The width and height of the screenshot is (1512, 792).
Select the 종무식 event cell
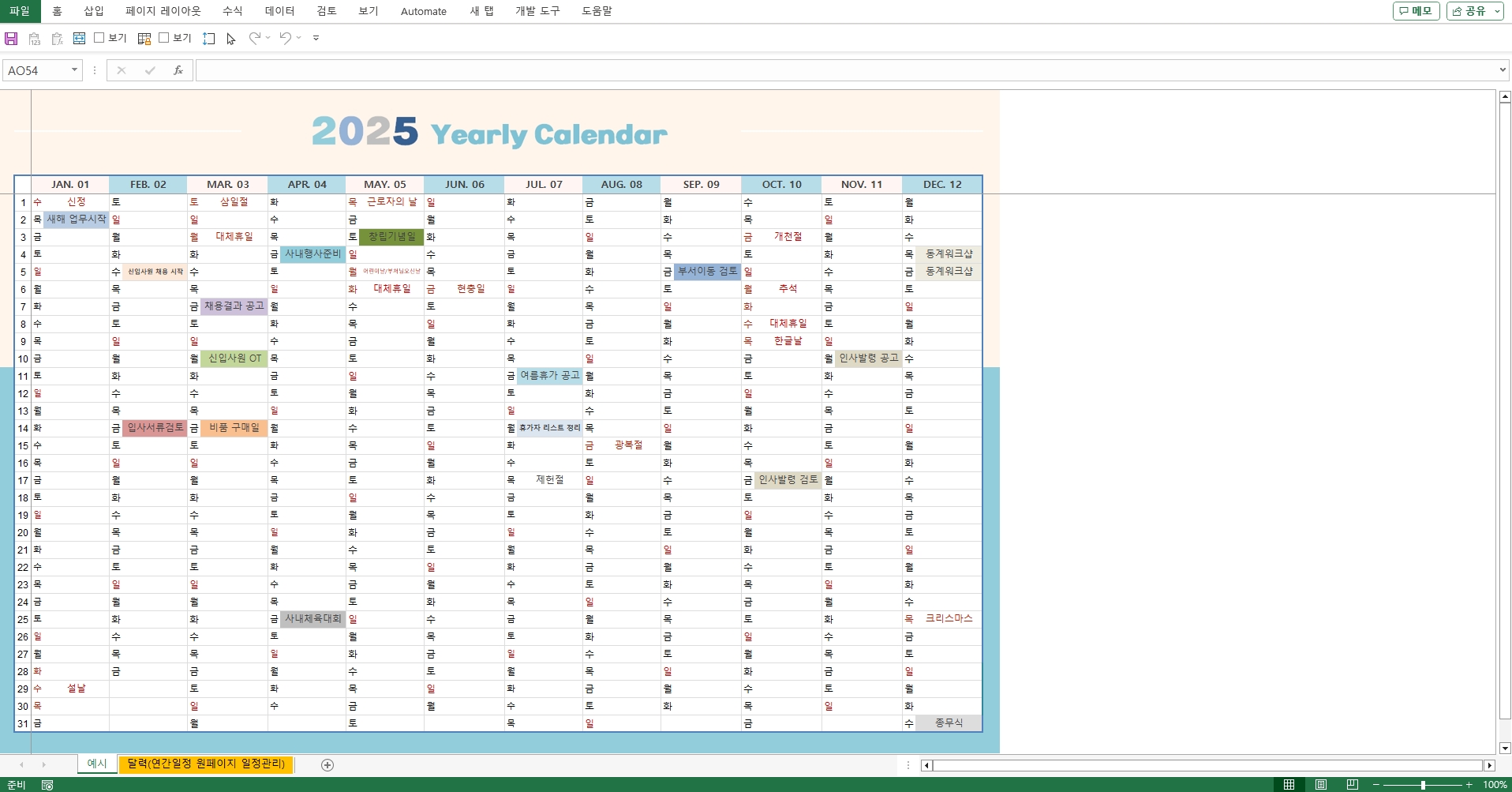click(949, 723)
